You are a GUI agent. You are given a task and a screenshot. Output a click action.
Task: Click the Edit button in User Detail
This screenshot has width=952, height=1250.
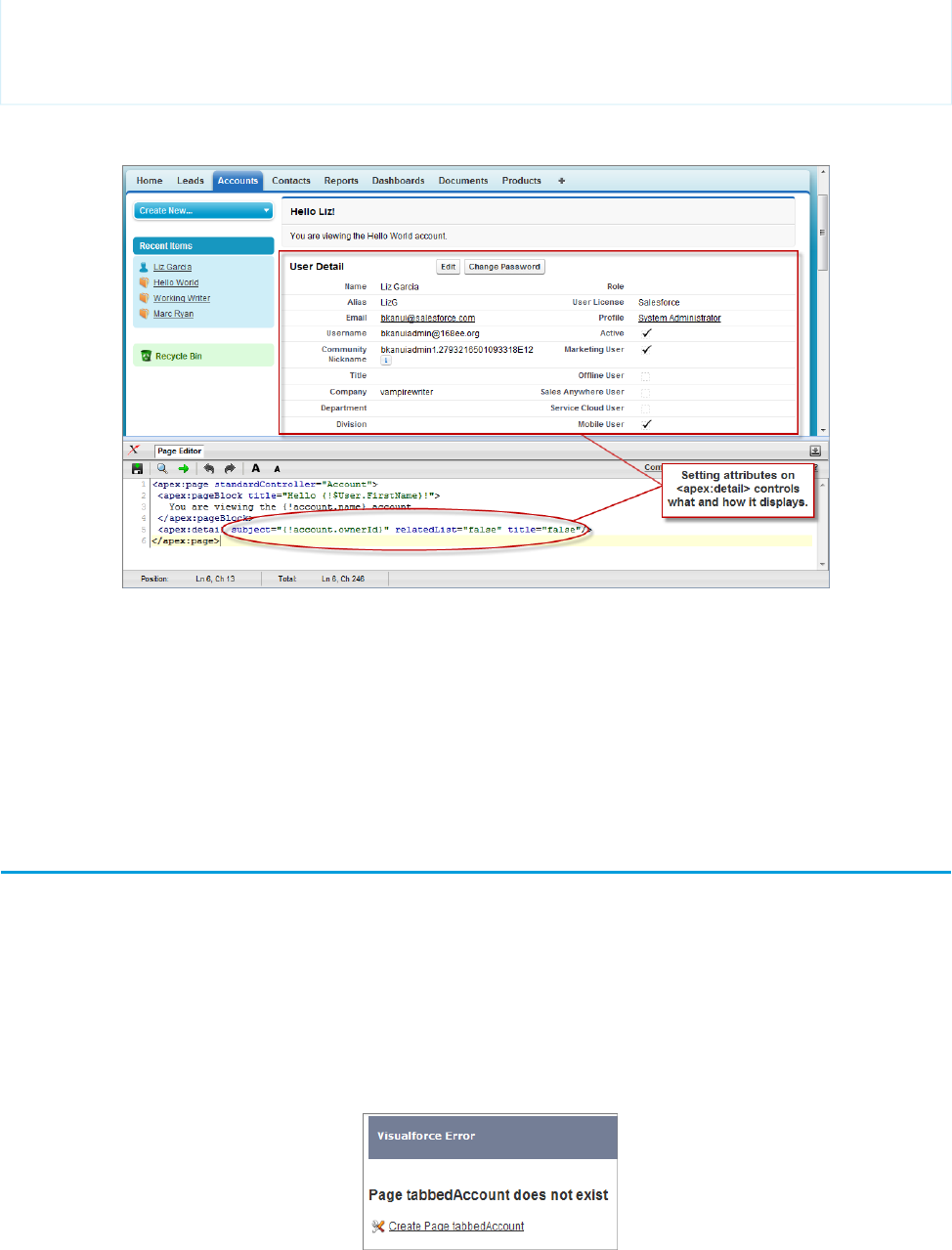(x=448, y=267)
